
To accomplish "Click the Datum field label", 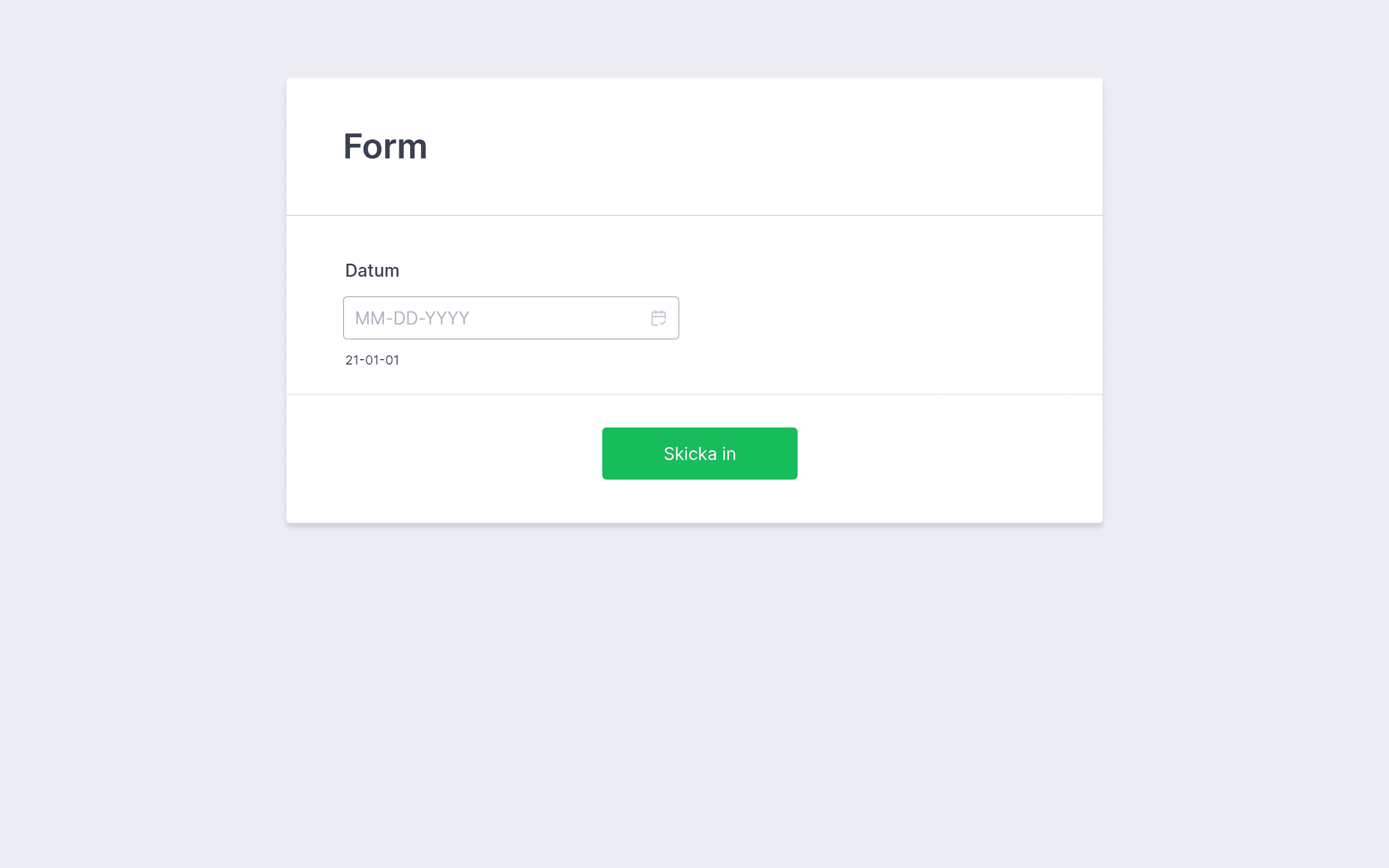I will (372, 270).
